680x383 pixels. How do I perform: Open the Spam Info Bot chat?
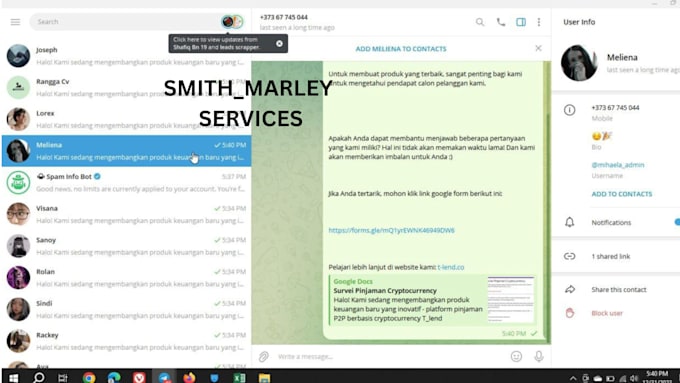coord(126,183)
